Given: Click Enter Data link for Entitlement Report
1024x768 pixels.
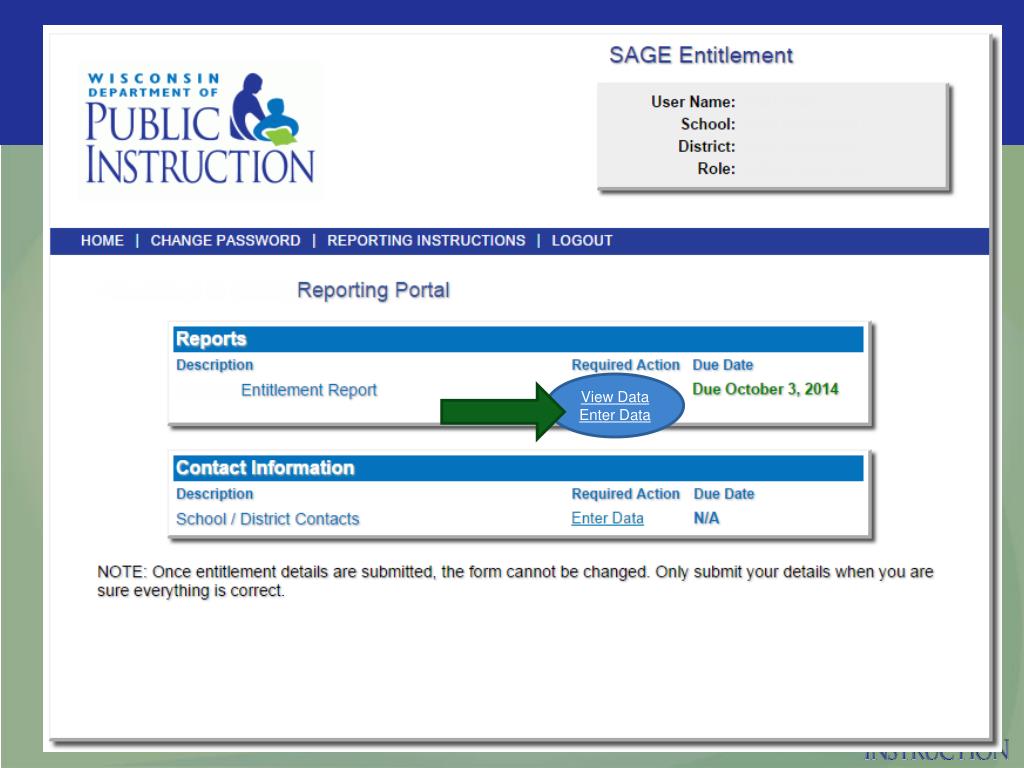Looking at the screenshot, I should pyautogui.click(x=615, y=415).
